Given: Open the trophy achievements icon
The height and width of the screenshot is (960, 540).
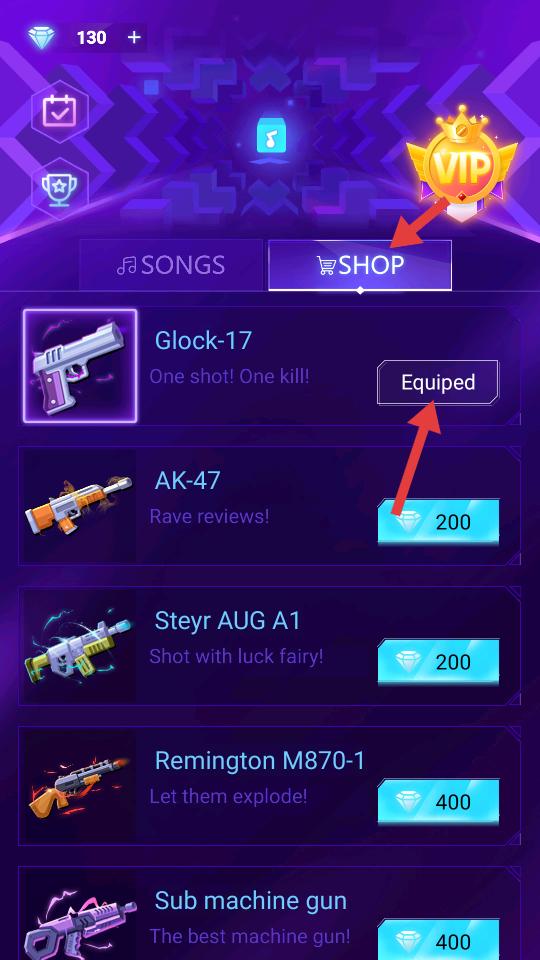Looking at the screenshot, I should click(x=59, y=187).
